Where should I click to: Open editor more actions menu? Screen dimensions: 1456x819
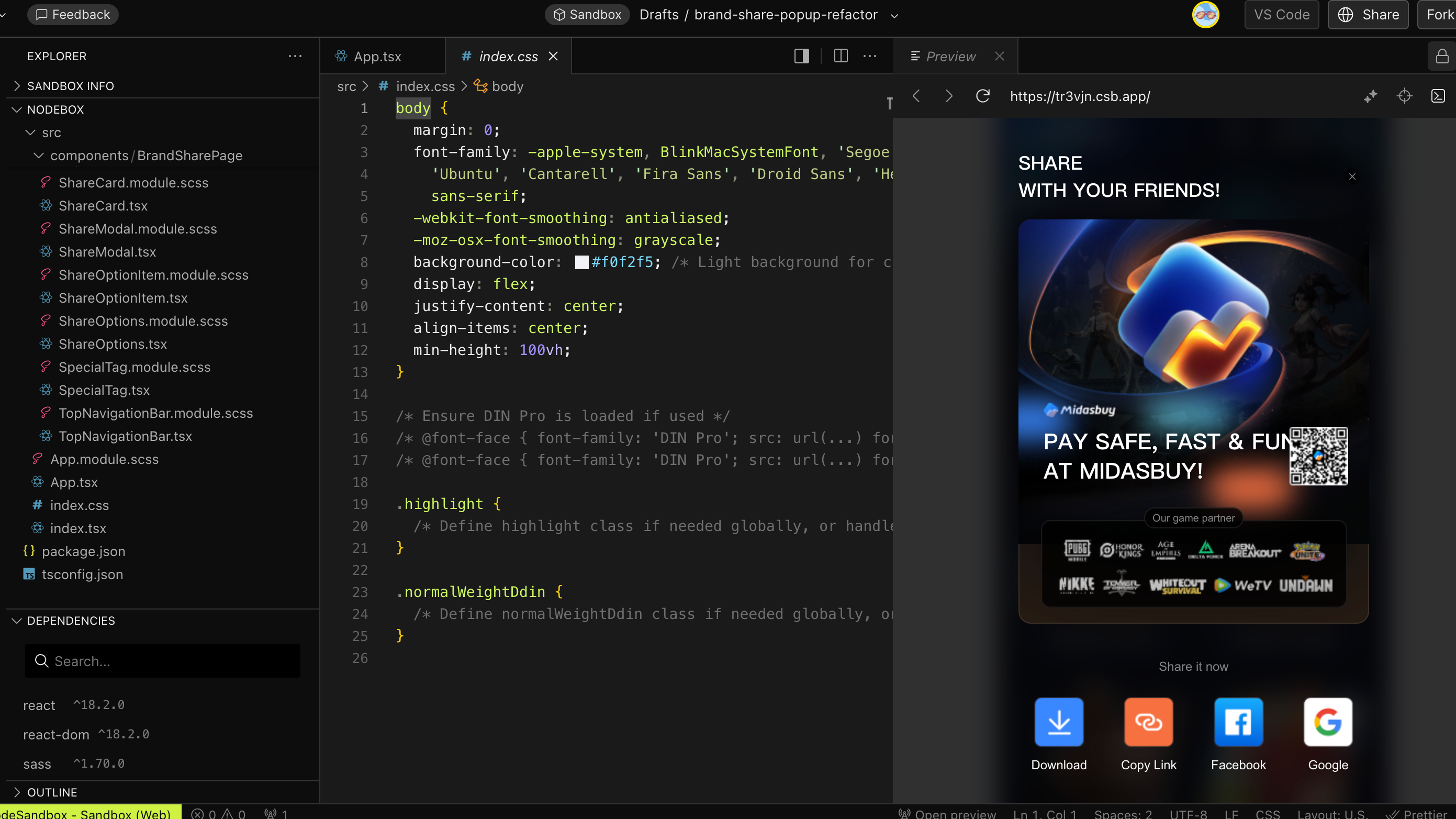click(870, 56)
